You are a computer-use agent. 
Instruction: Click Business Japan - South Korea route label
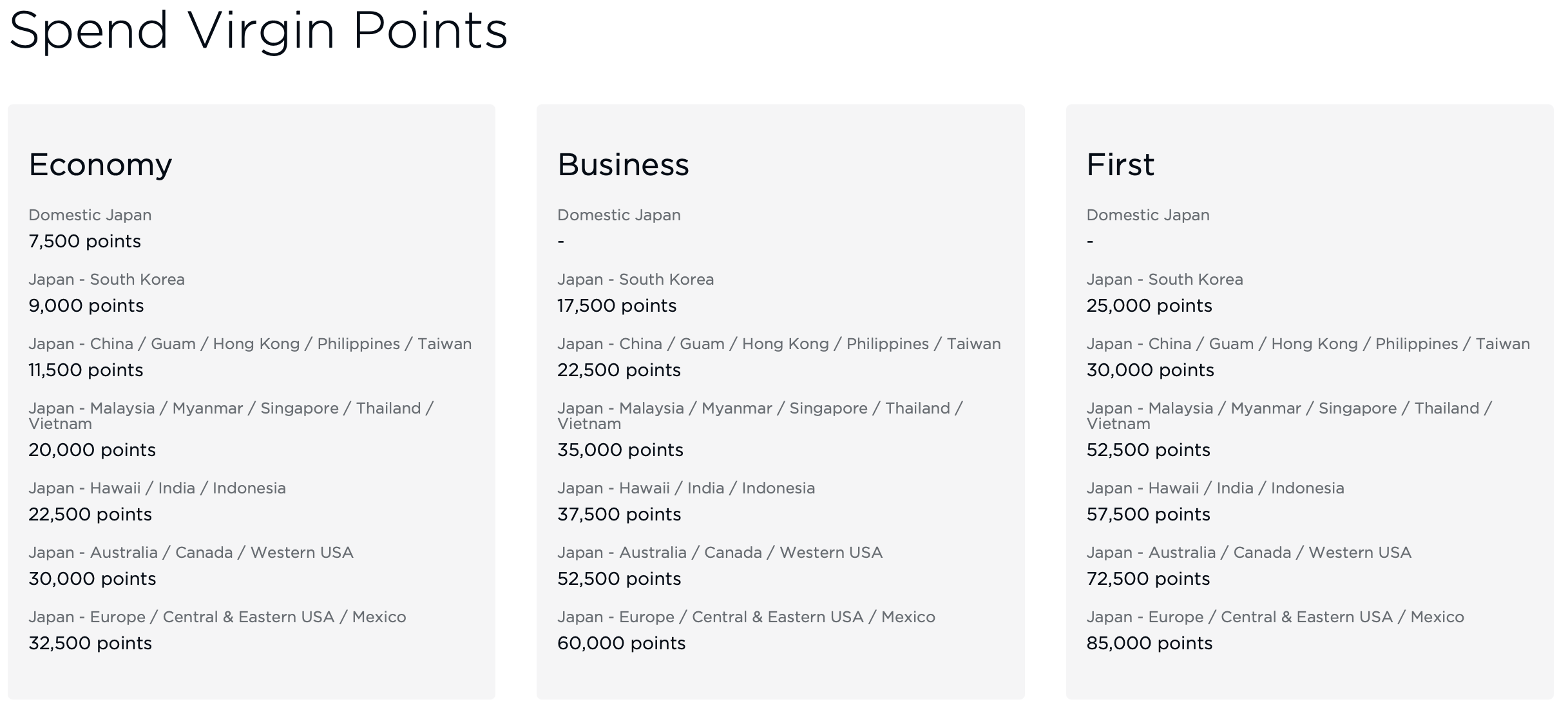(x=635, y=280)
